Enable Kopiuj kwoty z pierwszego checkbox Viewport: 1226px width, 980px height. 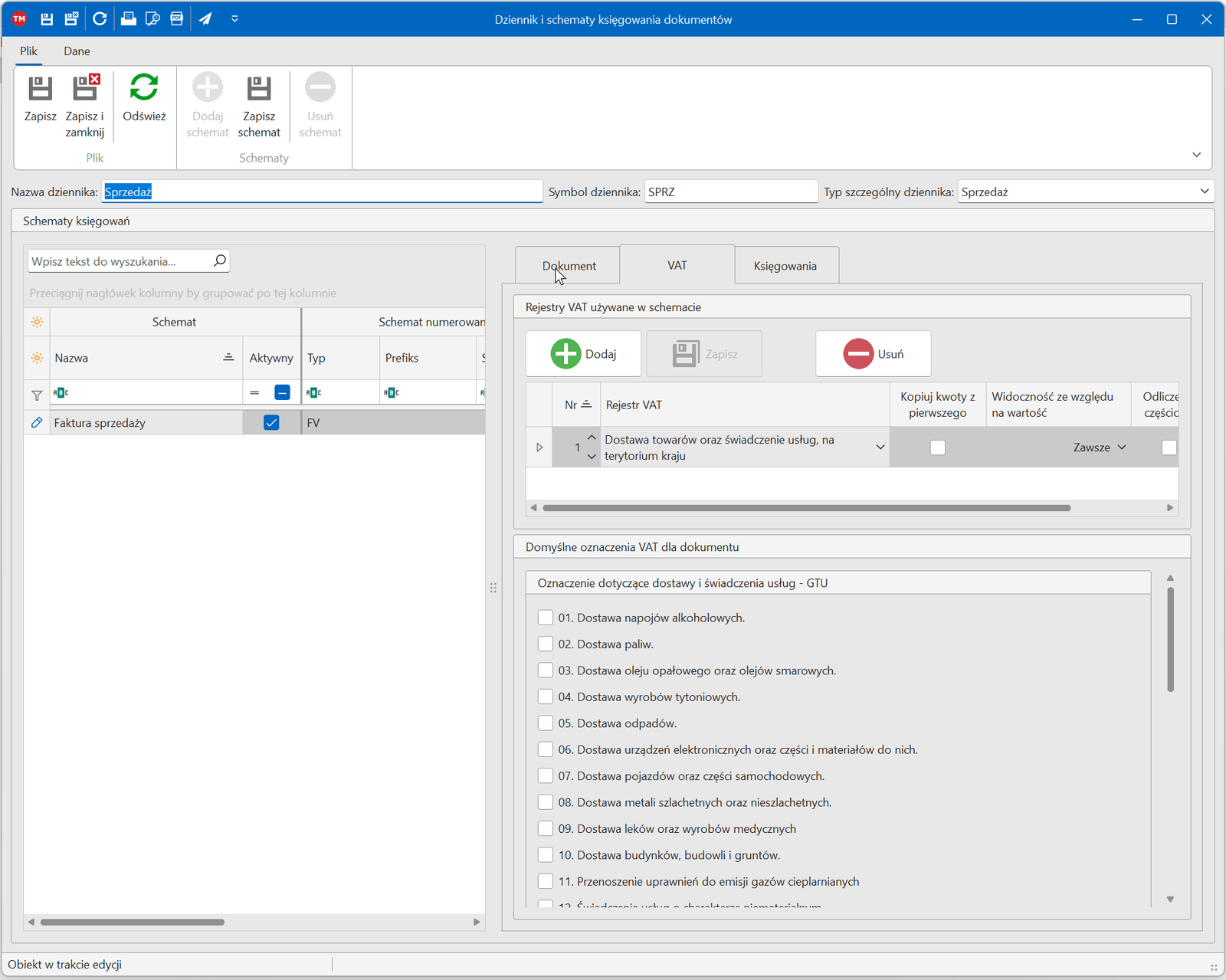(x=937, y=447)
